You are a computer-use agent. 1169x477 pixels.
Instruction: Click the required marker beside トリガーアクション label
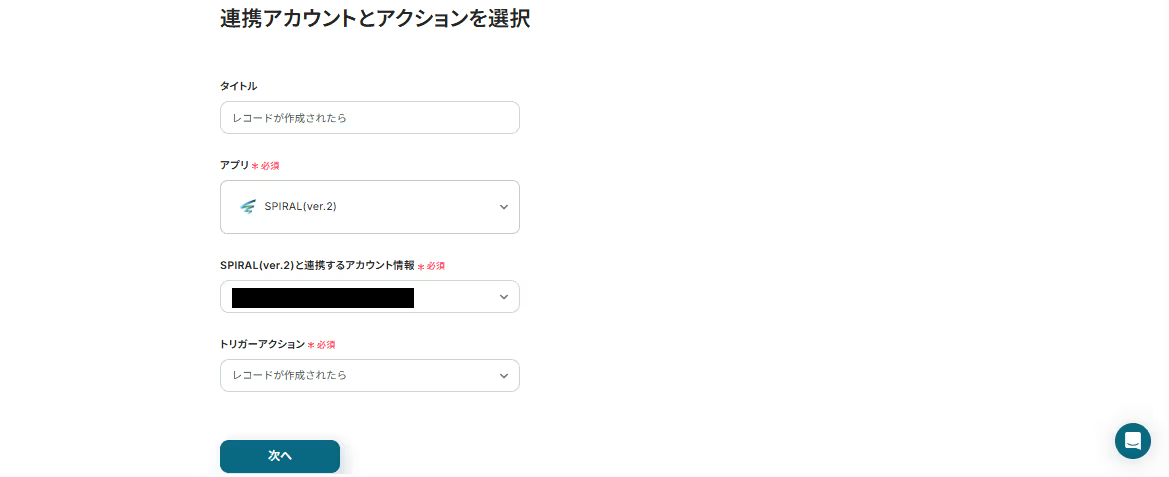coord(321,345)
